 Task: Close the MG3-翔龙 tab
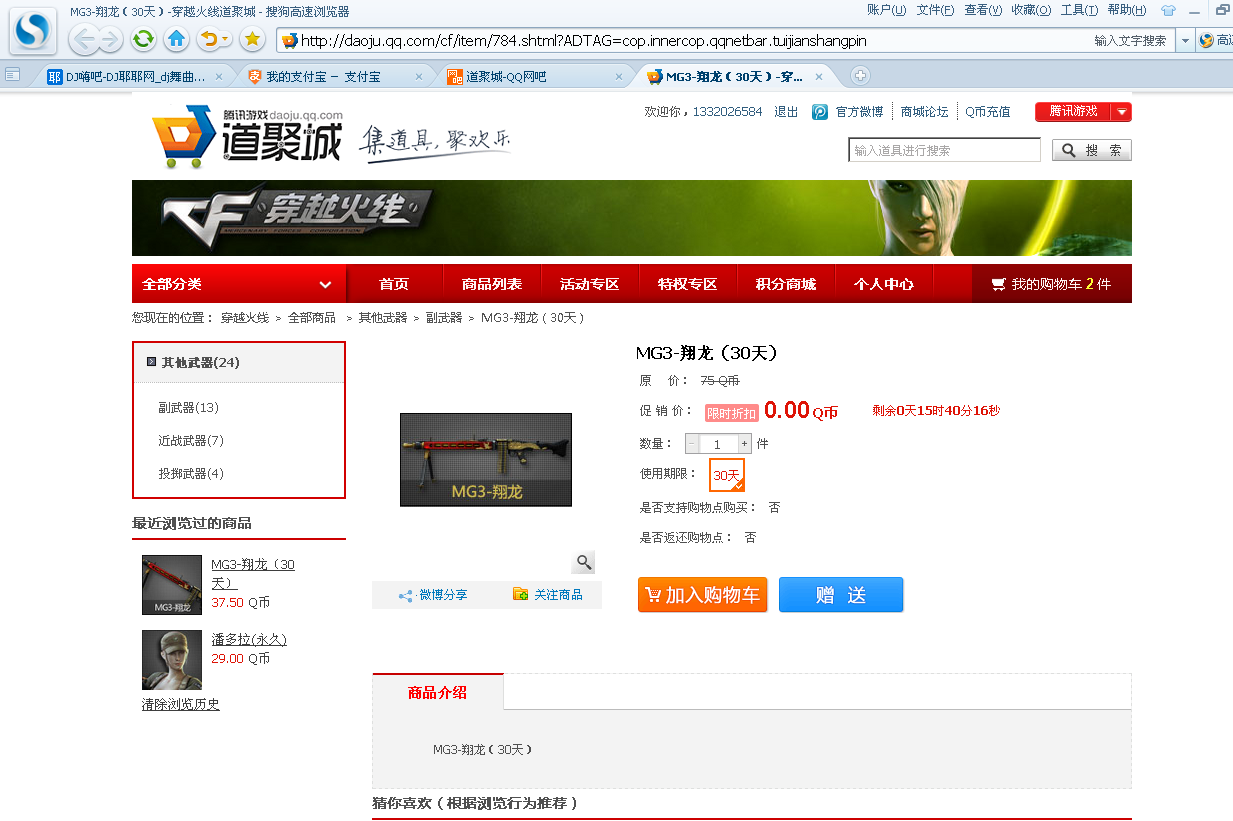[819, 76]
